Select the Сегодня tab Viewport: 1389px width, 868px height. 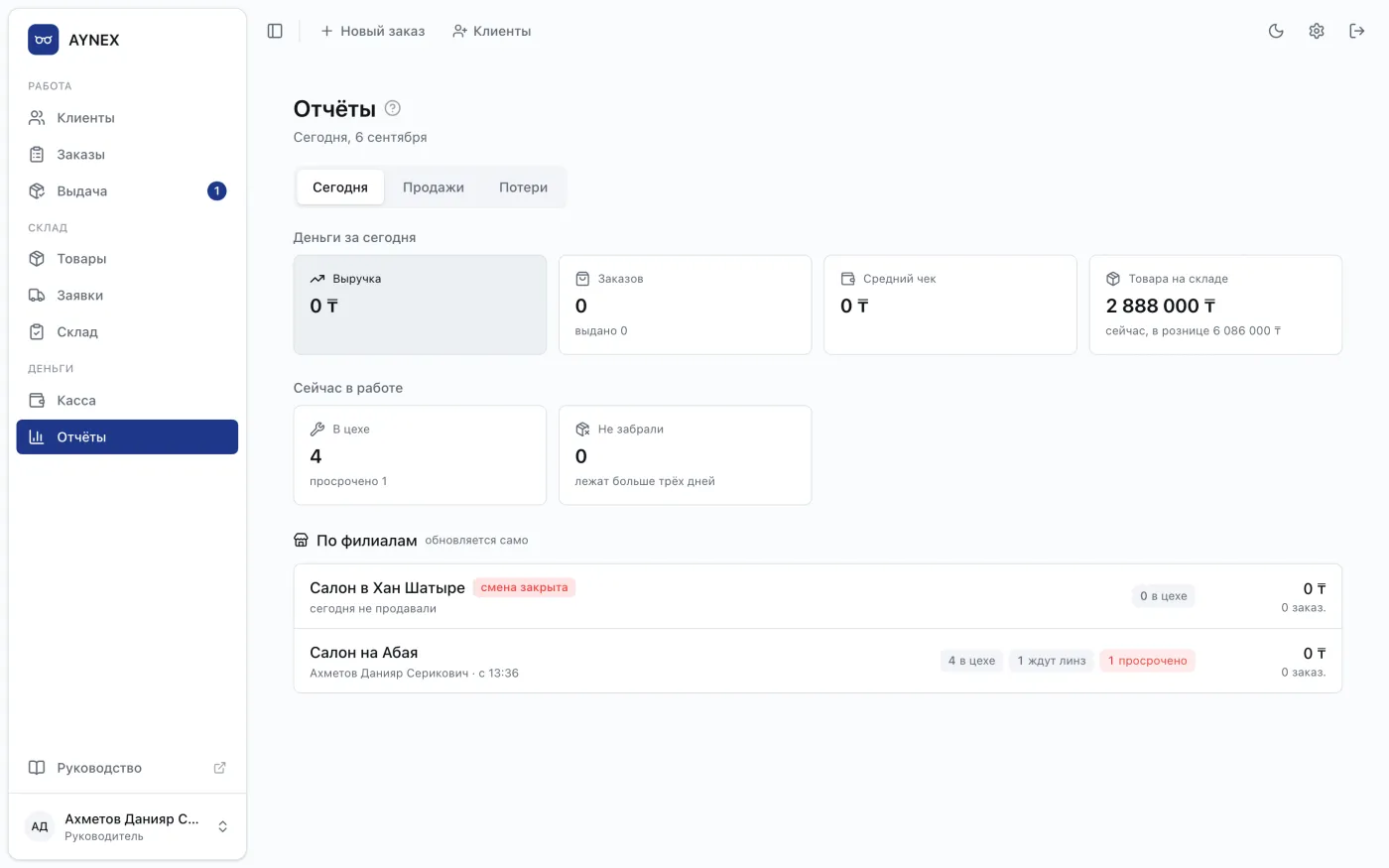[340, 187]
